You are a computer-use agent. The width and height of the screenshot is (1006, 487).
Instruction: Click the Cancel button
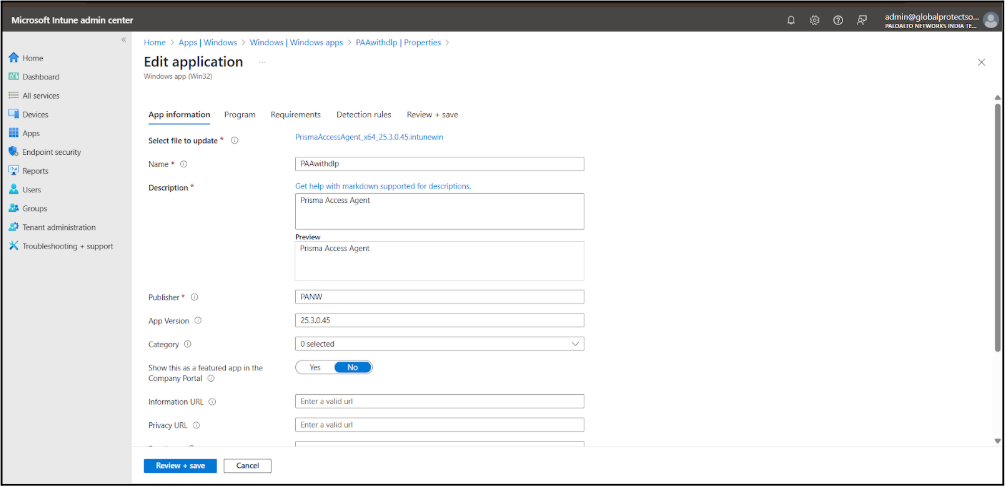point(247,466)
